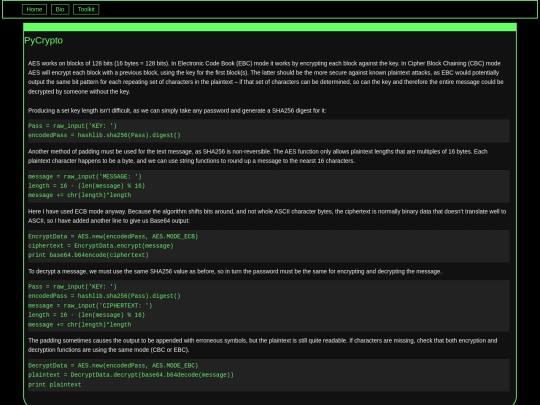Open the Toolkit navigation link

point(86,9)
